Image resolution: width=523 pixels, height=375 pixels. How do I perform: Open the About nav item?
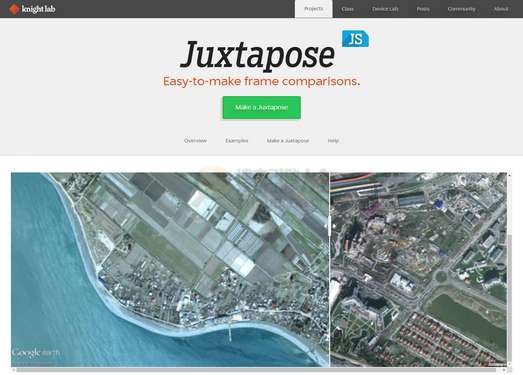(x=501, y=9)
